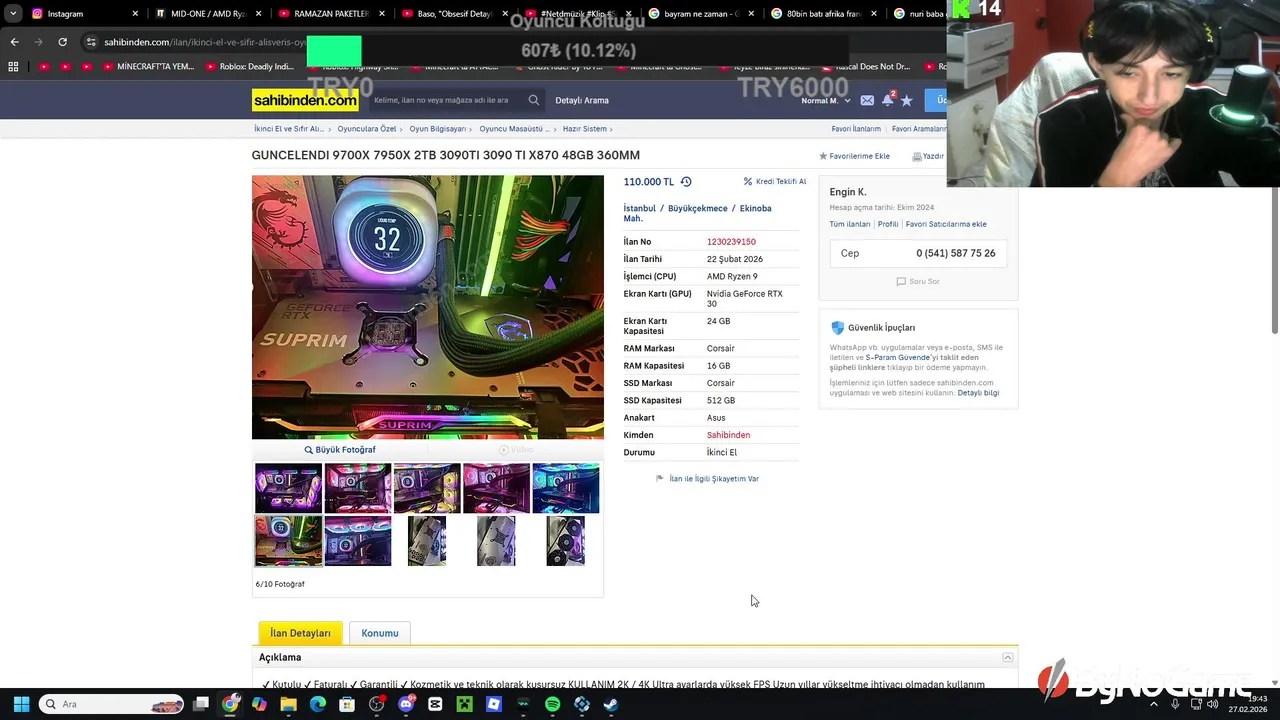Screen dimensions: 1280x720
Task: Click the security tips shield icon
Action: [837, 327]
